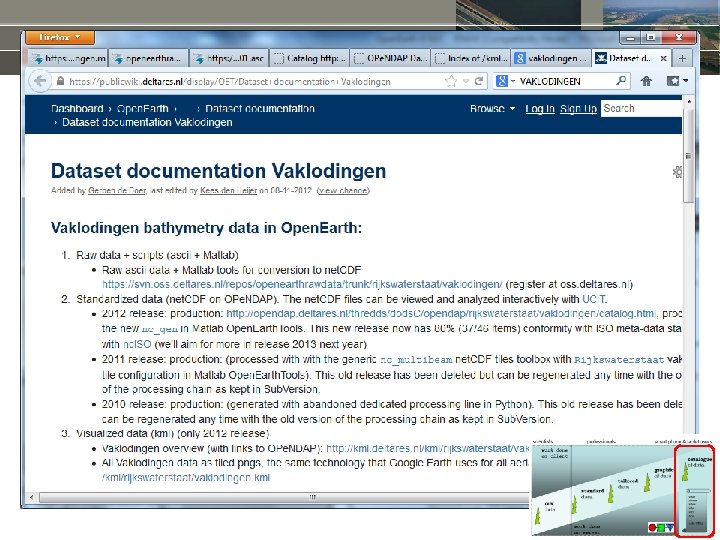Click the Sign Up link
Viewport: 720px width, 540px height.
pyautogui.click(x=579, y=109)
